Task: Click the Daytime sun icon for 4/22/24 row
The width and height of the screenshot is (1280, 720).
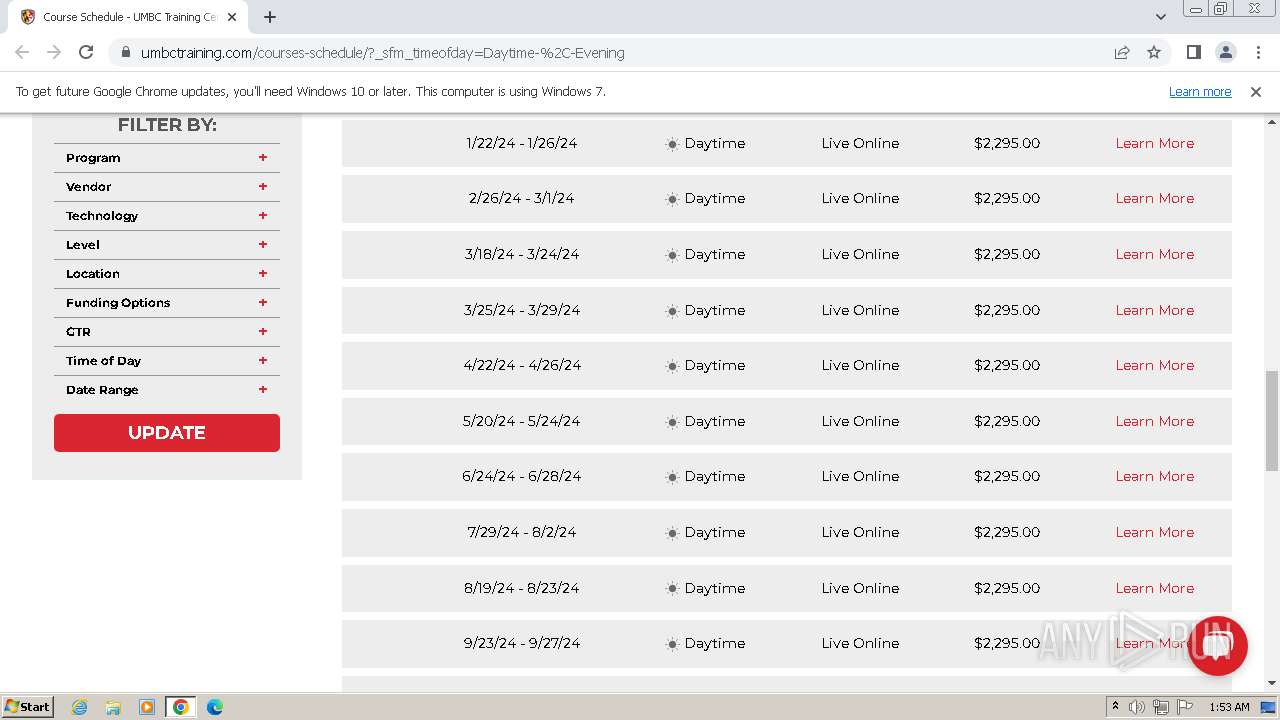Action: click(672, 366)
